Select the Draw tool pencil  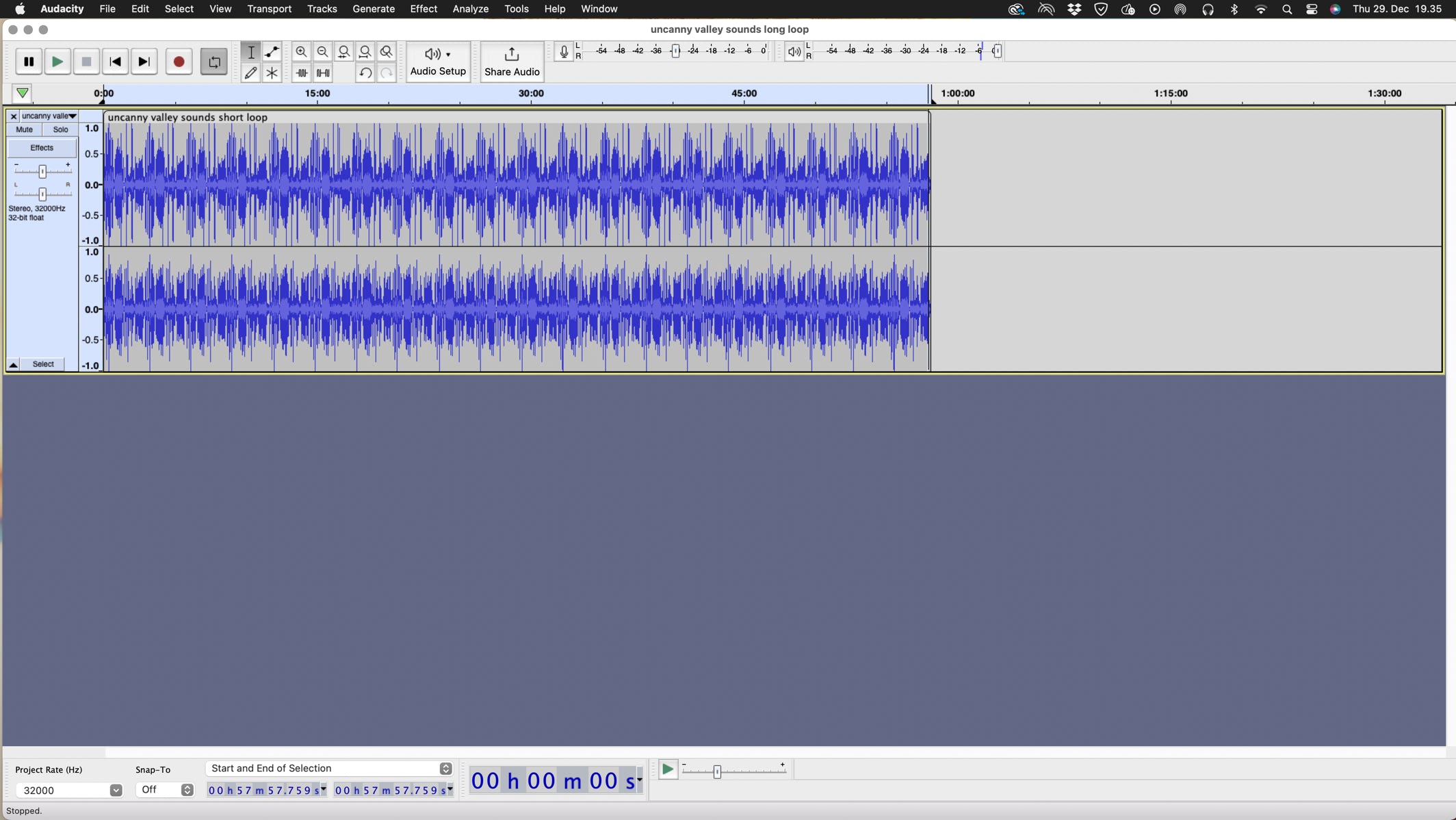pos(251,73)
